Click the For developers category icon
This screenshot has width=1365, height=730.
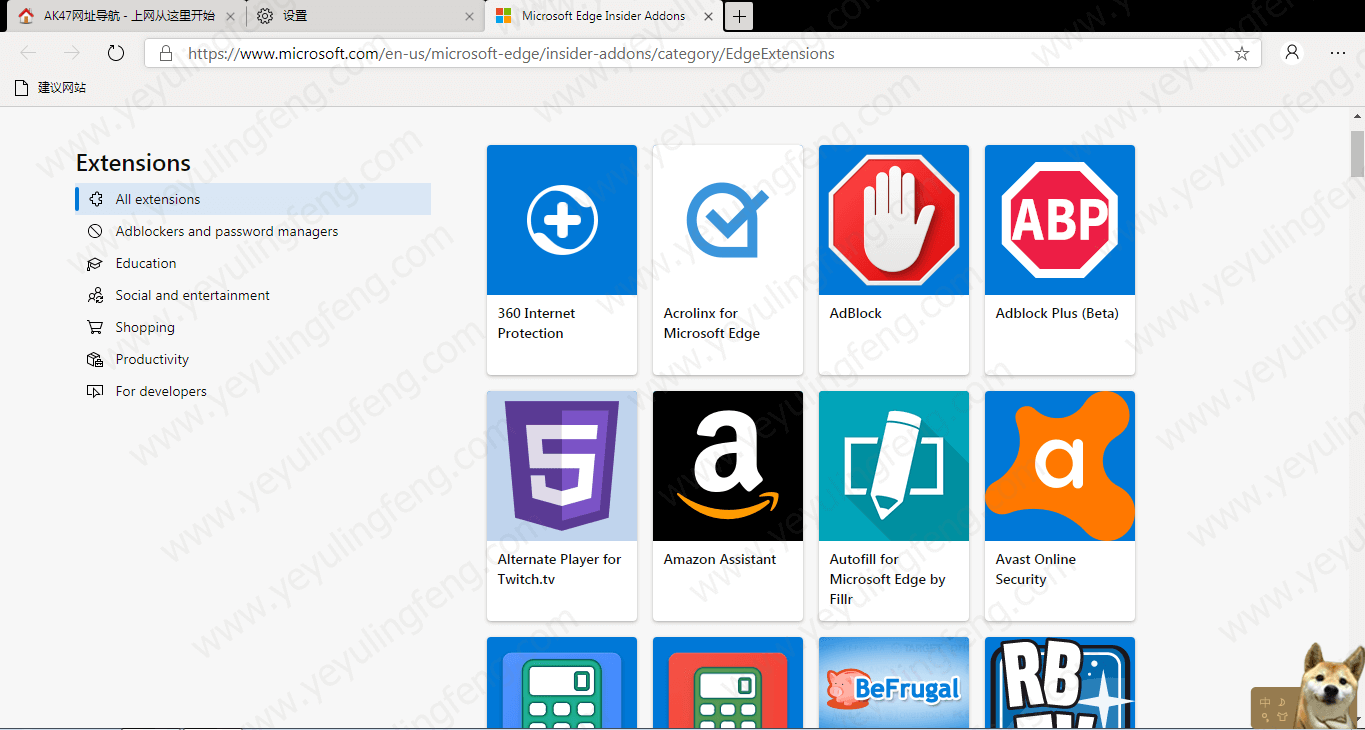tap(95, 391)
